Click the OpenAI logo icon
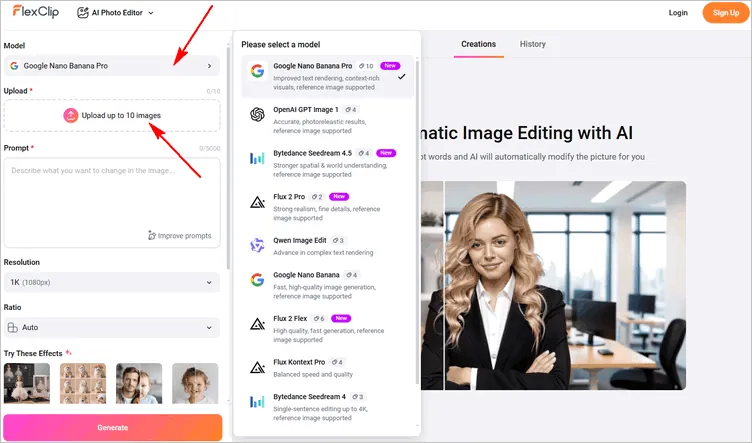Image resolution: width=752 pixels, height=443 pixels. (x=258, y=114)
